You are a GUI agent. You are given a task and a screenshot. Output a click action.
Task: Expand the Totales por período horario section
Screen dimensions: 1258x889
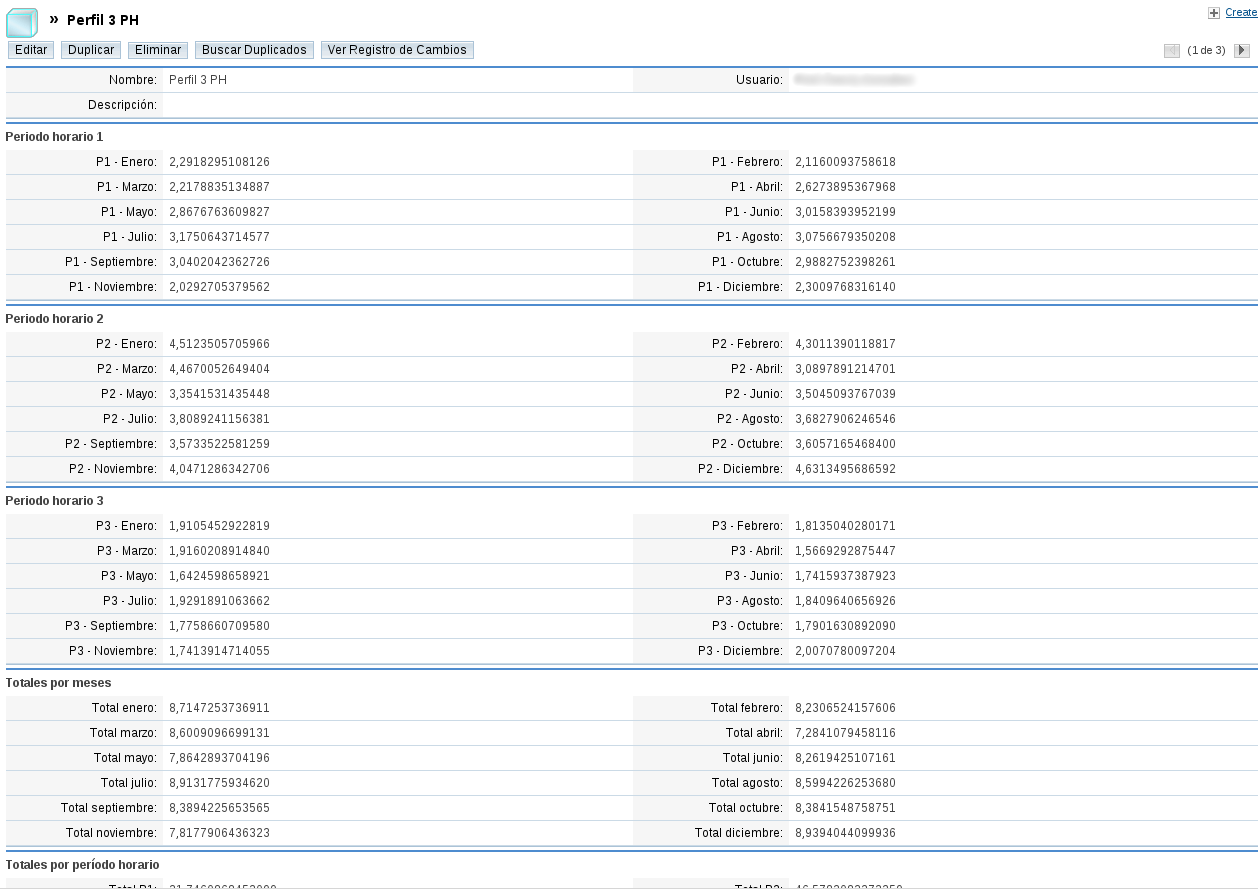[81, 864]
